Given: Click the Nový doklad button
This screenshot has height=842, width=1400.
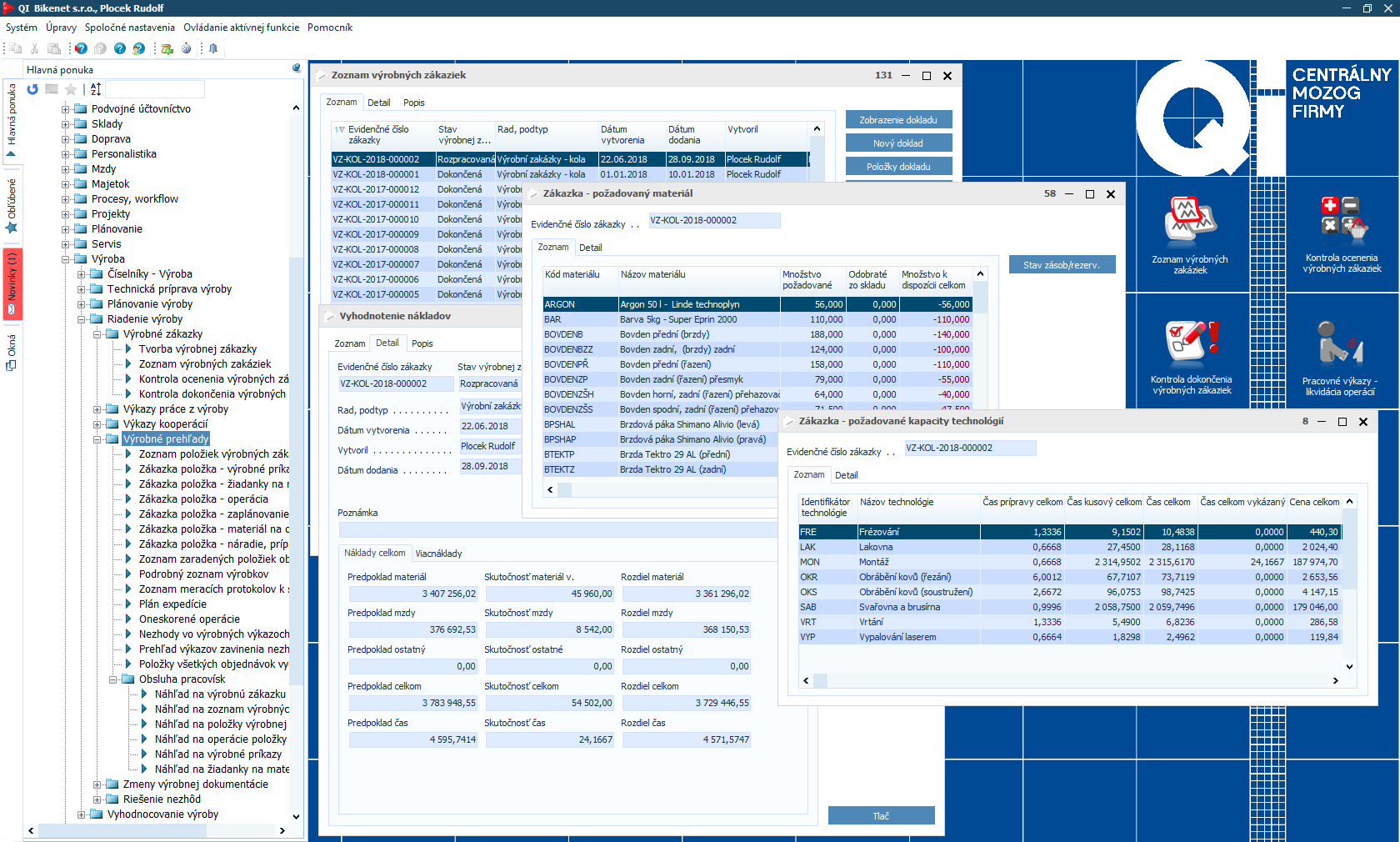Looking at the screenshot, I should [897, 143].
